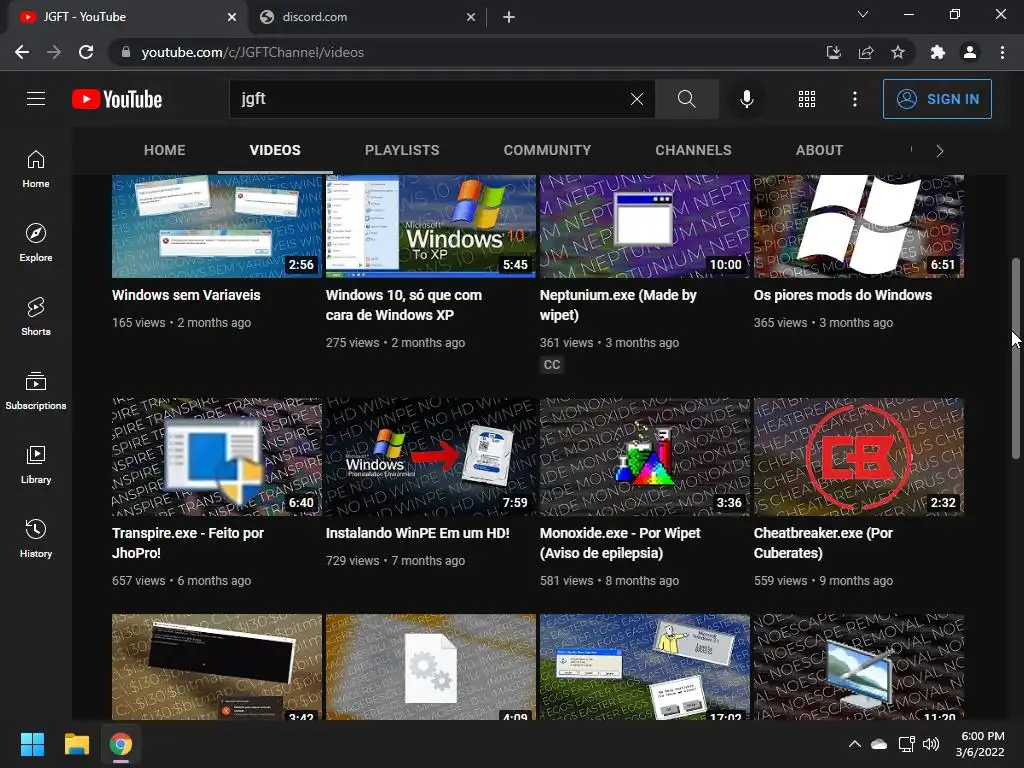Open the tab search dropdown arrow
The height and width of the screenshot is (768, 1024).
click(x=863, y=14)
